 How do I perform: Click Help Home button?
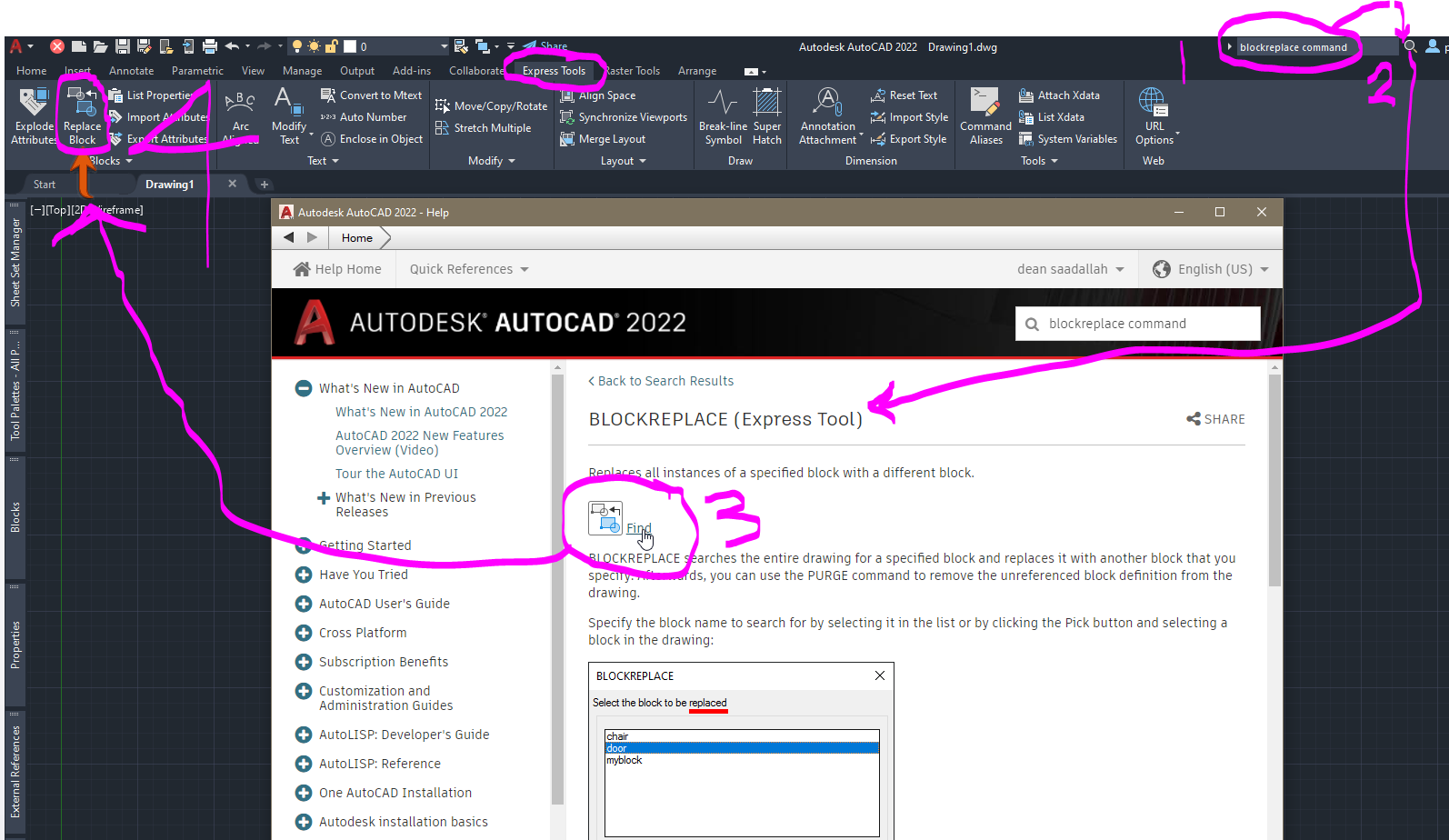(337, 269)
